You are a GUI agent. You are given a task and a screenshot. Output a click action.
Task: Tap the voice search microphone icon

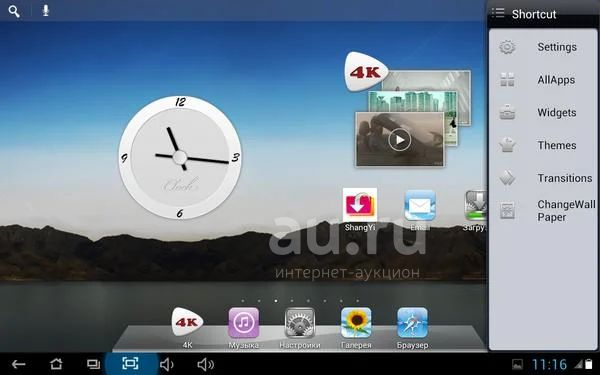(x=46, y=10)
